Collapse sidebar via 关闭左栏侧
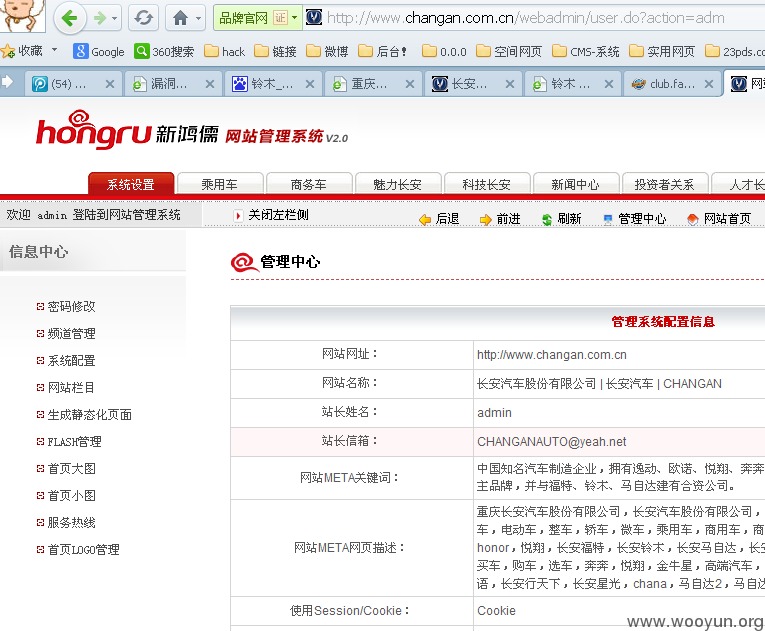 pos(272,215)
